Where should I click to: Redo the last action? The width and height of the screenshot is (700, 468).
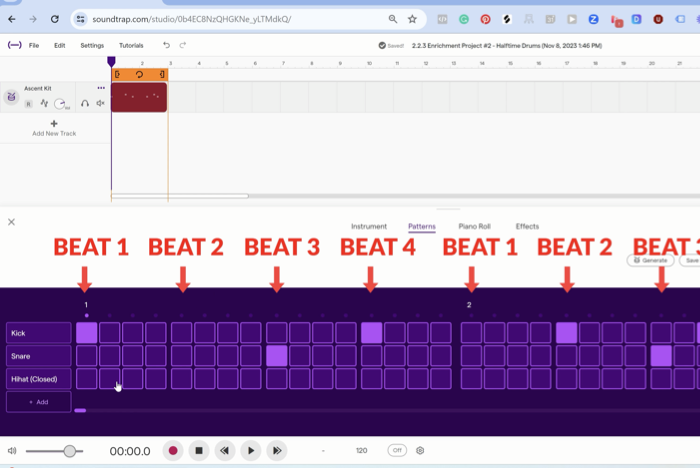[183, 45]
